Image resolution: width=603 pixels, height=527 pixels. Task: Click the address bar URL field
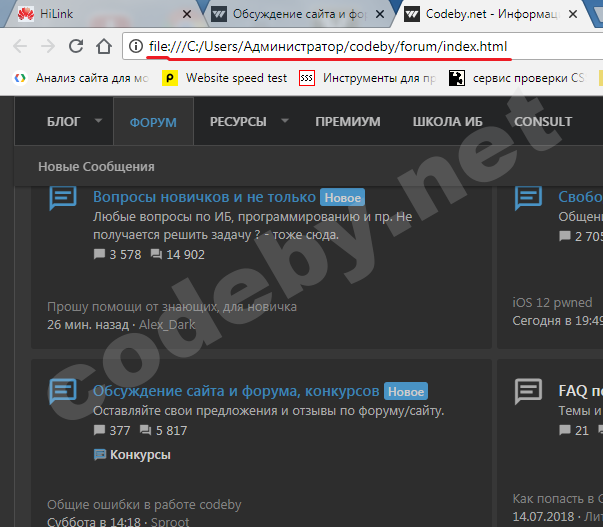(x=362, y=47)
